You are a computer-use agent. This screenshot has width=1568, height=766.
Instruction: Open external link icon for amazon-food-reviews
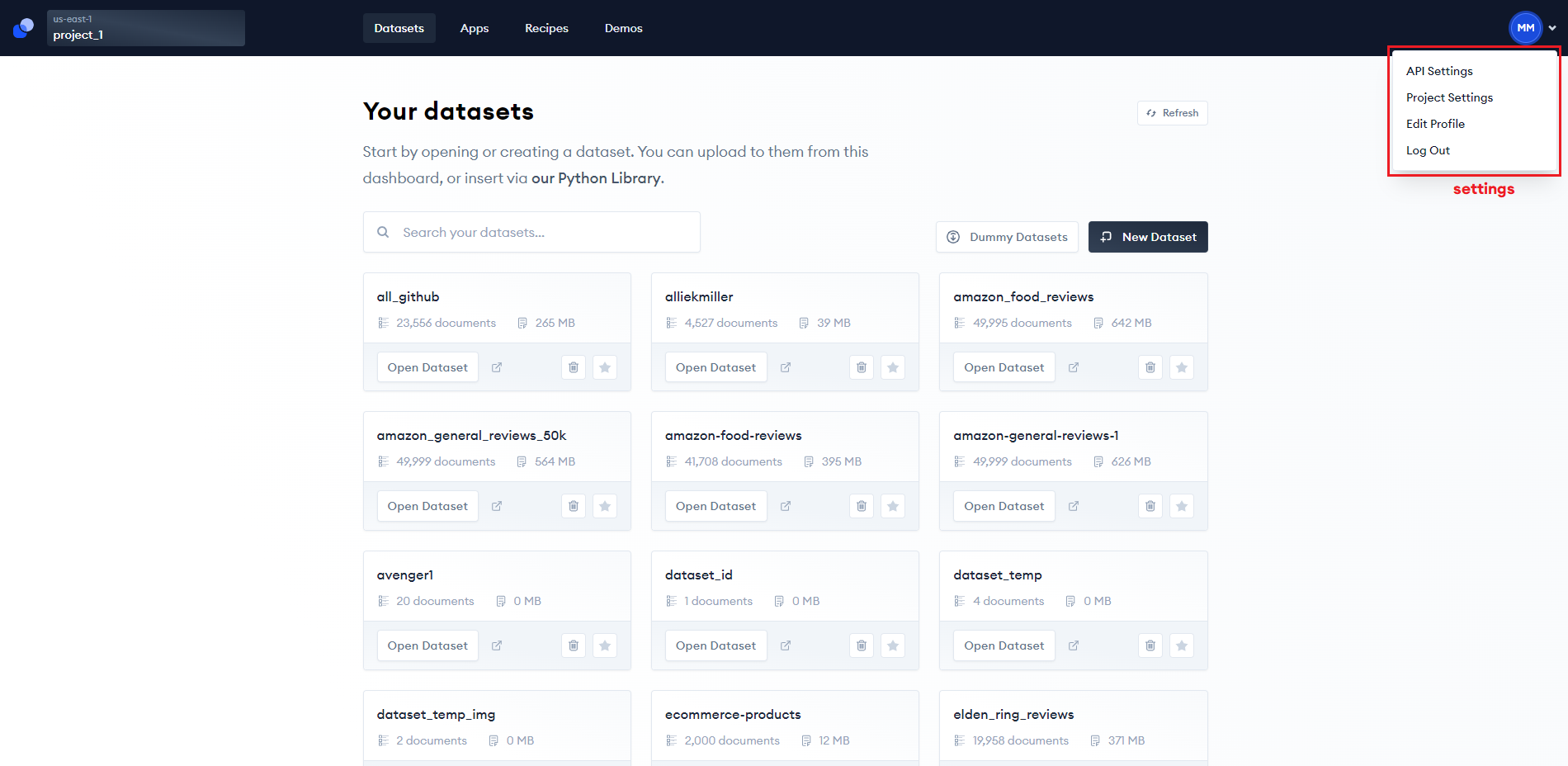pyautogui.click(x=786, y=506)
